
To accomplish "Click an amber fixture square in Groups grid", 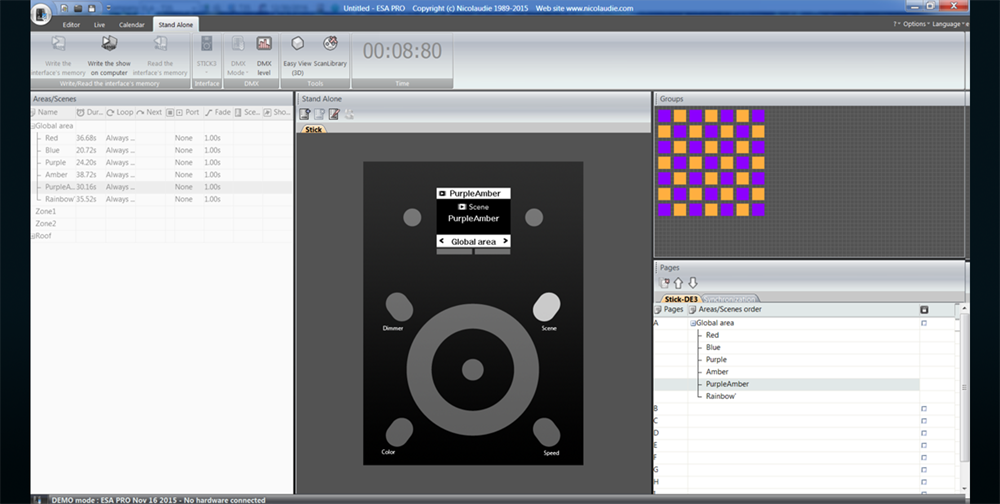I will click(680, 115).
